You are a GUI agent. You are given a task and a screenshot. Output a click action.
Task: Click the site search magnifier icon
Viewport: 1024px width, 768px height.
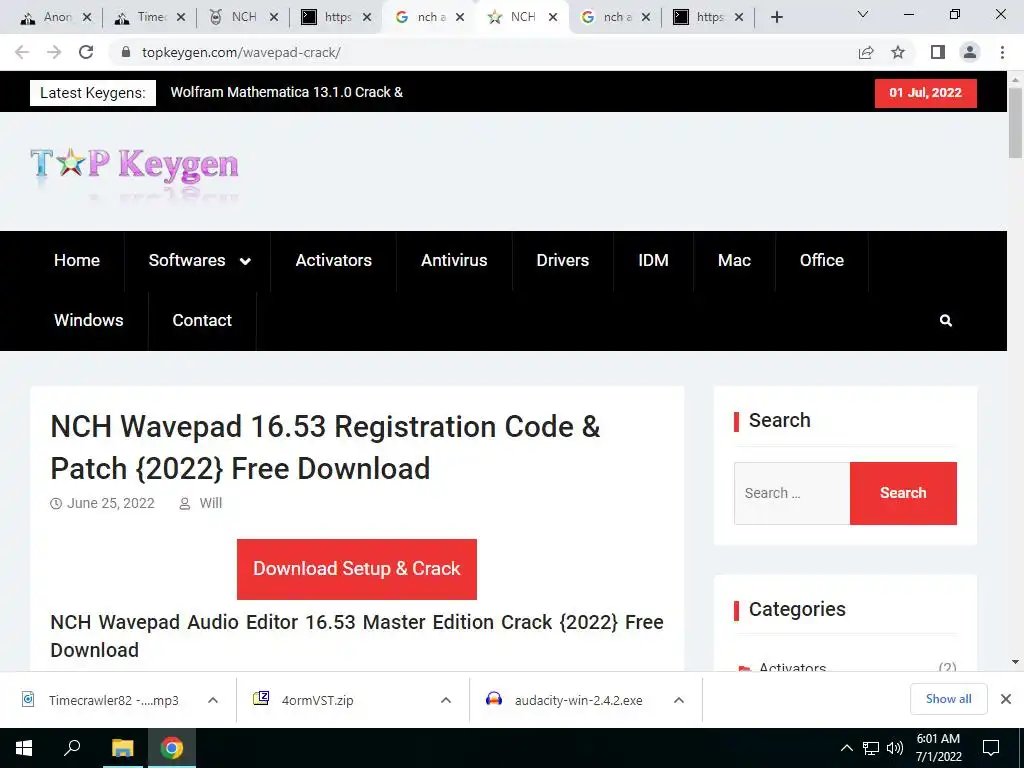[945, 321]
